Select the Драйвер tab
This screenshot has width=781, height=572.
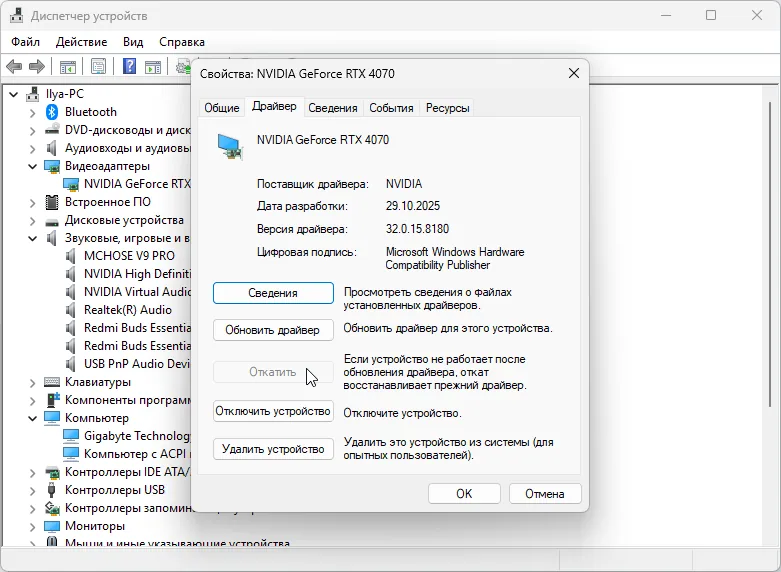[x=274, y=106]
